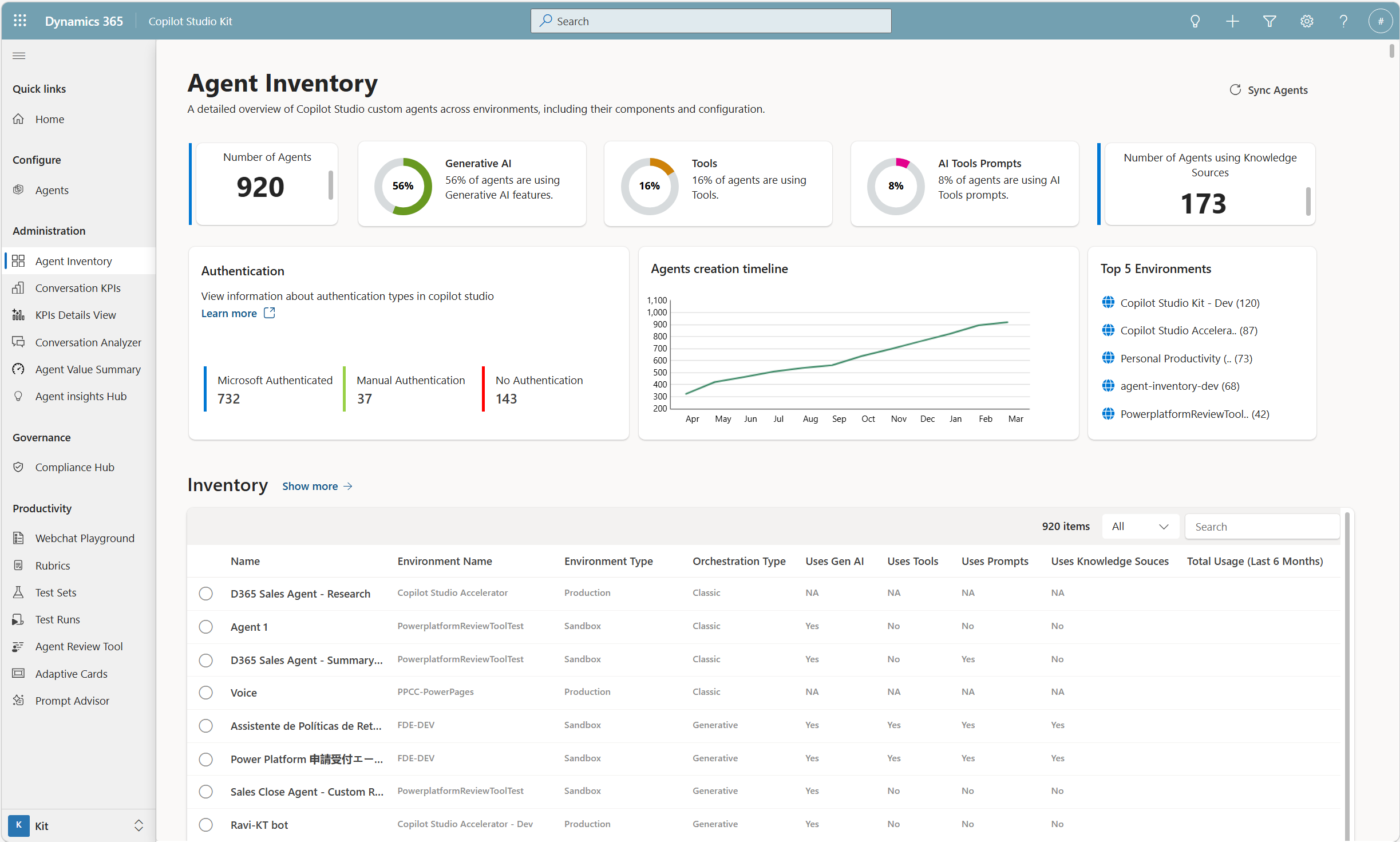Select the Voice agent row radio button
This screenshot has height=842, width=1400.
click(x=205, y=693)
